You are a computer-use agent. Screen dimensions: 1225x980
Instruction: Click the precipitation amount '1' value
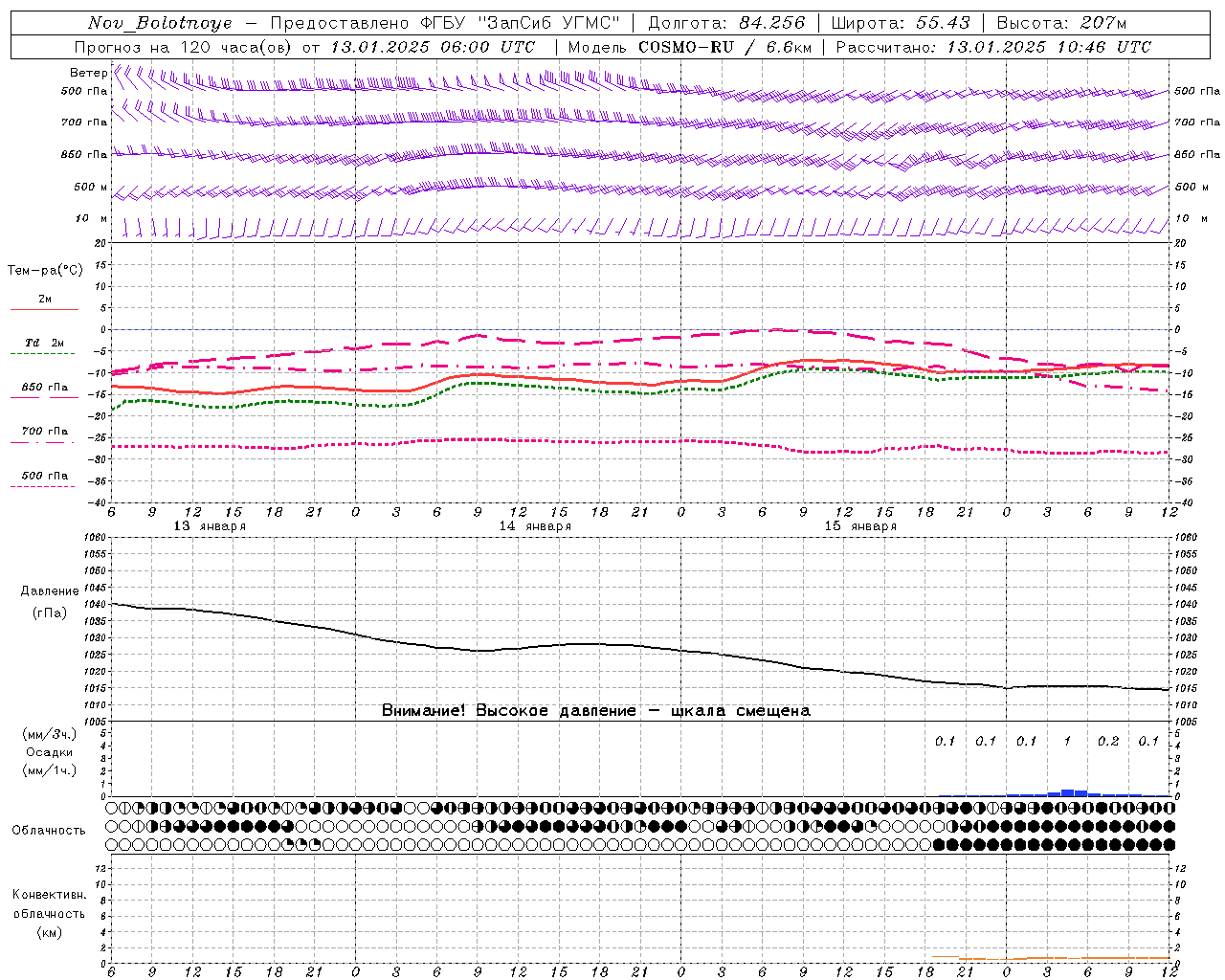click(1068, 742)
